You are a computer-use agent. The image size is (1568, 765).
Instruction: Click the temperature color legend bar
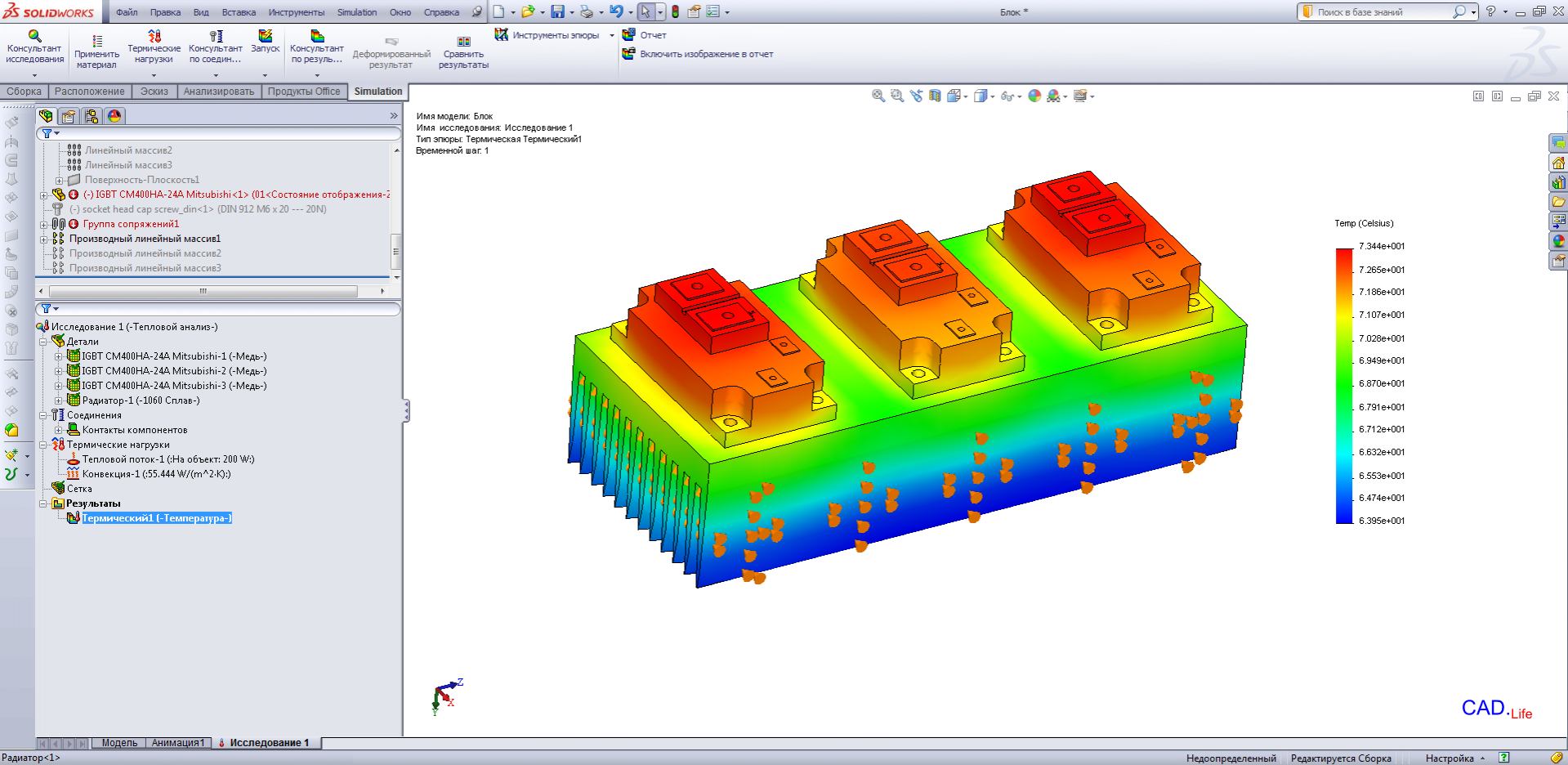[1344, 384]
